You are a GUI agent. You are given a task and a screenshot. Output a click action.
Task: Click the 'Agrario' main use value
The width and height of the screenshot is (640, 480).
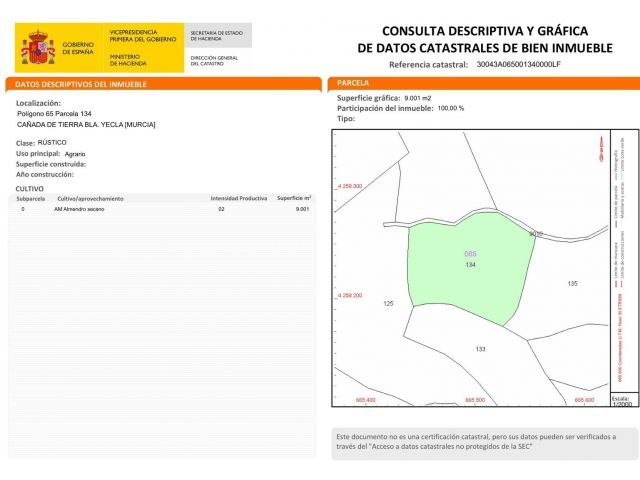click(x=75, y=154)
